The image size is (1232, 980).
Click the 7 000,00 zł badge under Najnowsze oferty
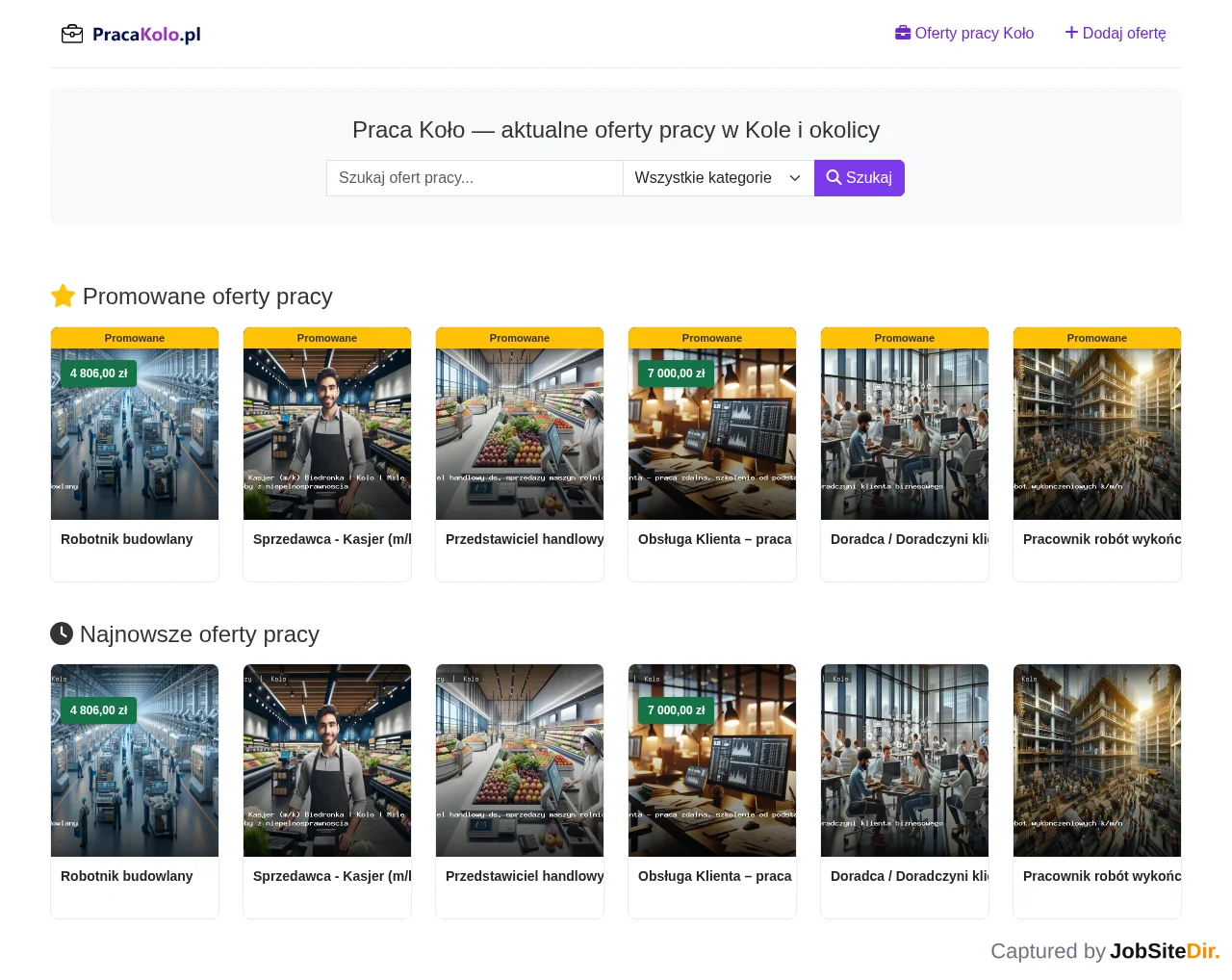(x=677, y=710)
